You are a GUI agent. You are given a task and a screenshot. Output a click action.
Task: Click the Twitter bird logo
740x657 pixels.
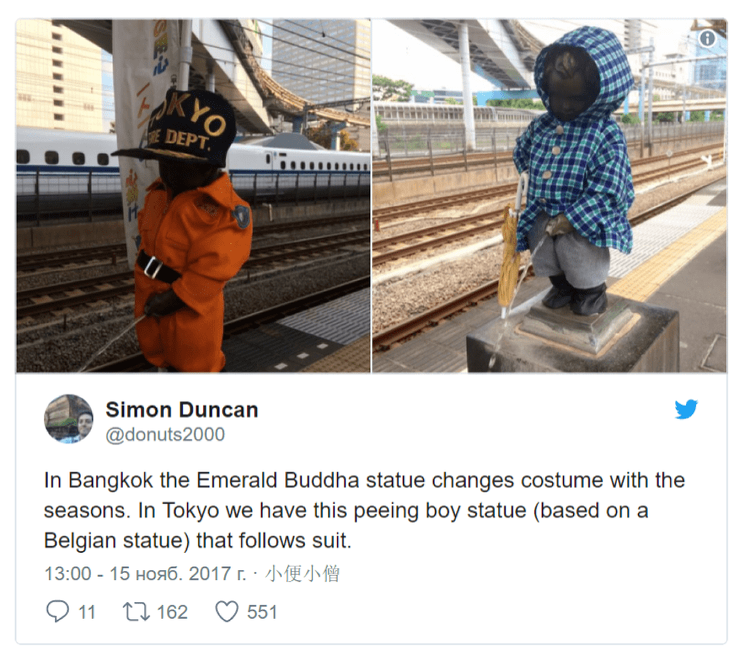coord(686,409)
